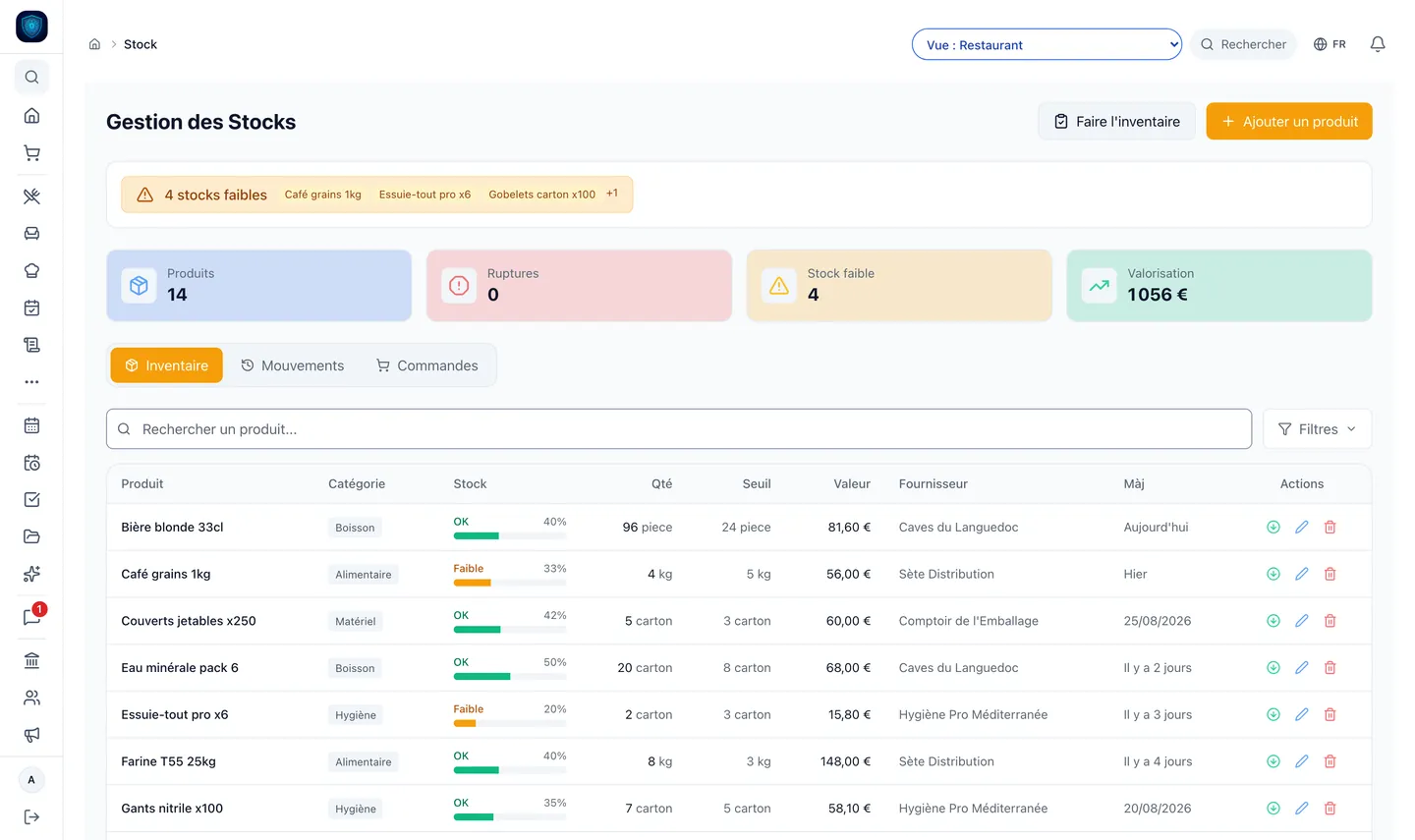The height and width of the screenshot is (840, 1415).
Task: Click the Stock faible summary card
Action: tap(899, 286)
